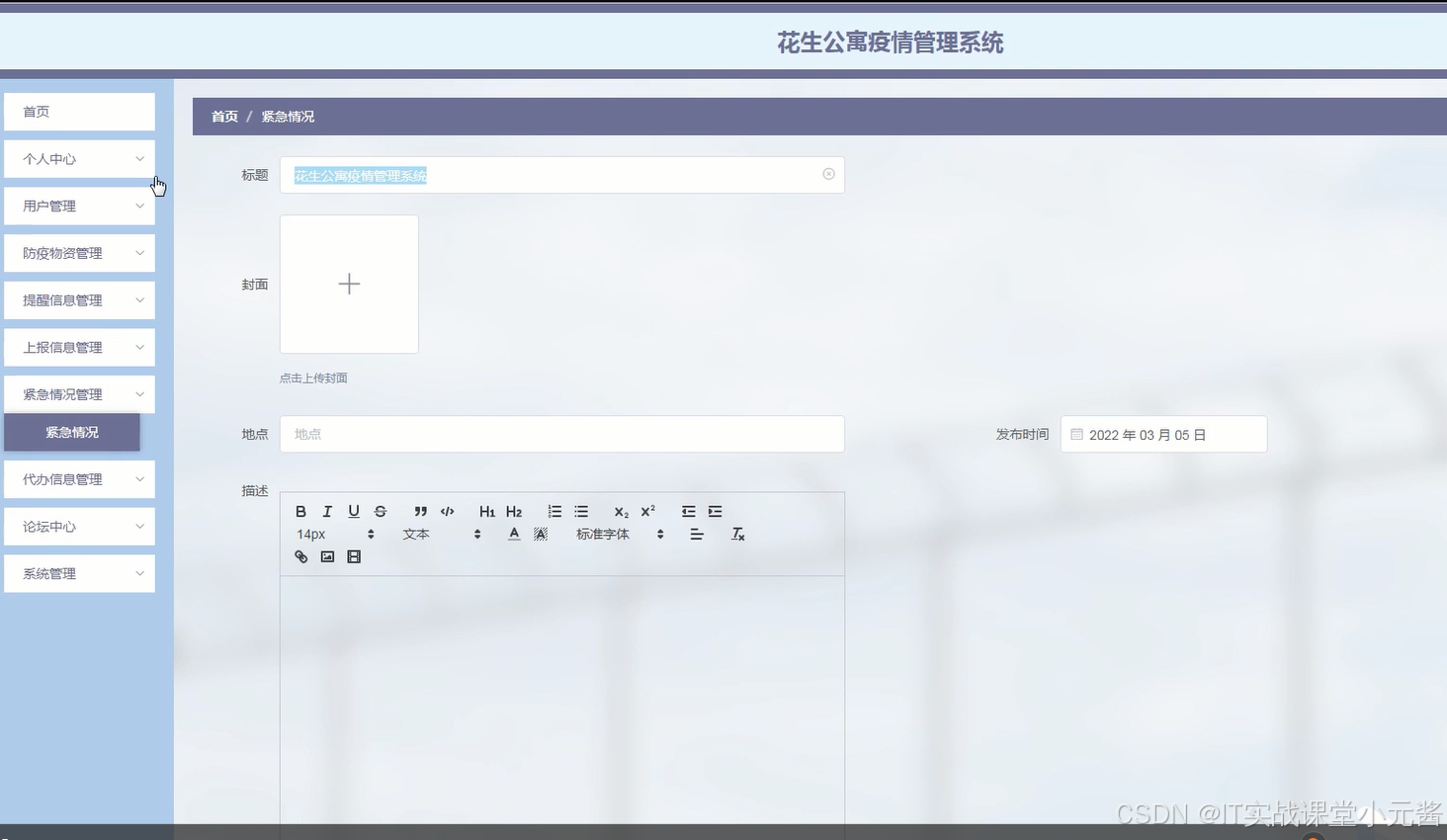Toggle italic formatting in editor
1447x840 pixels.
(x=327, y=511)
